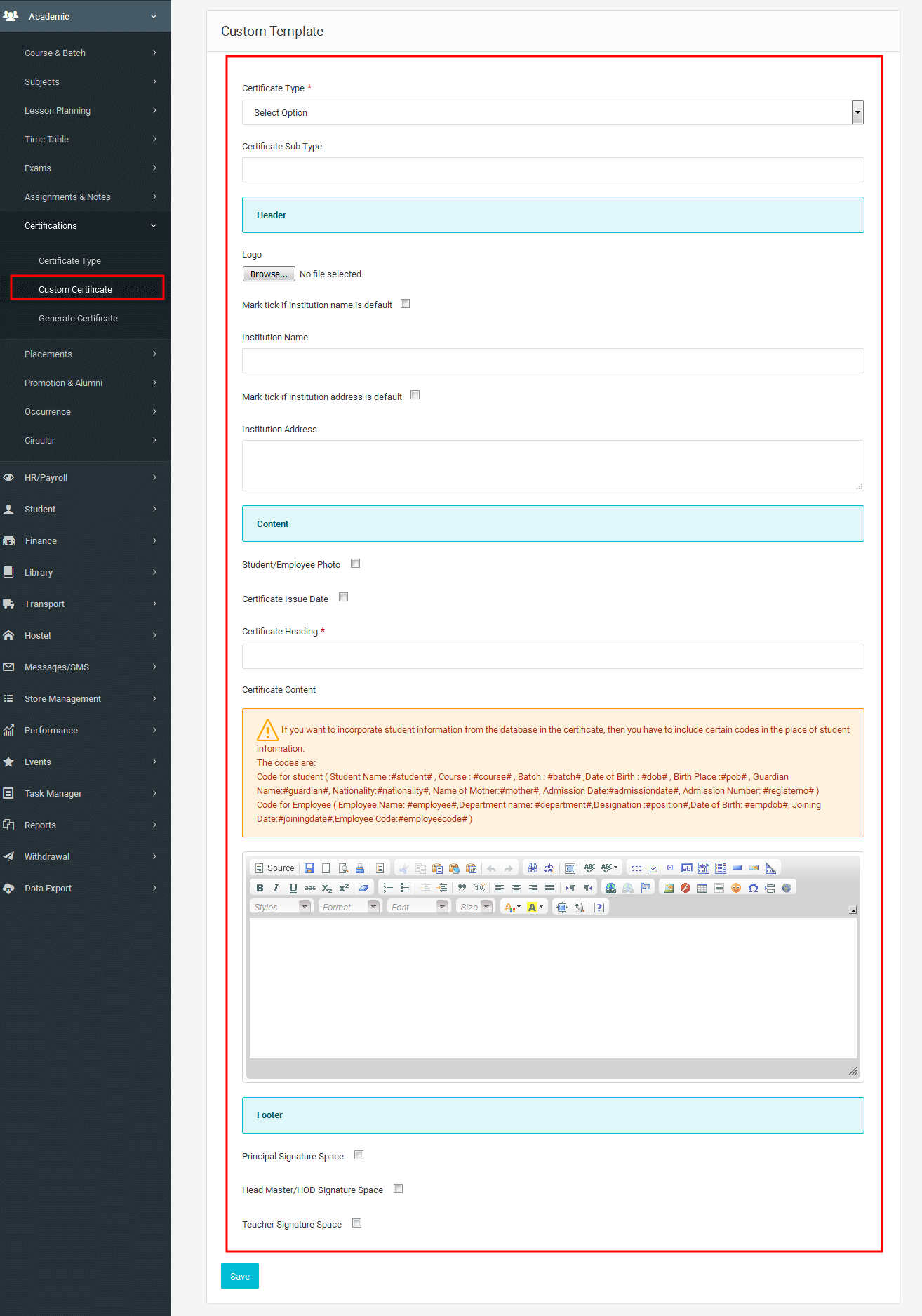The height and width of the screenshot is (1316, 922).
Task: Click the Browse logo file button
Action: tap(269, 274)
